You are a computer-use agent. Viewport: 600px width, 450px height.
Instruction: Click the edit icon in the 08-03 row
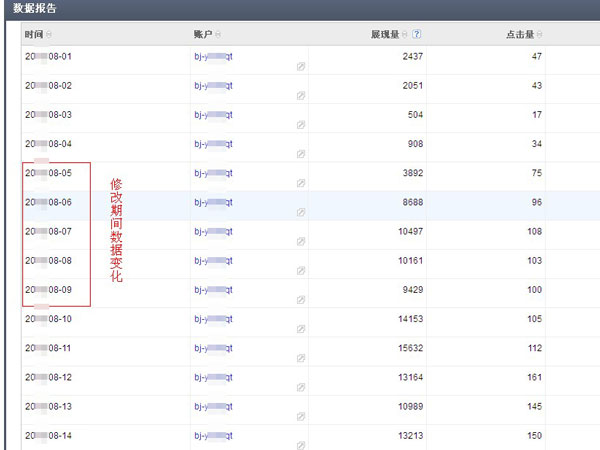[x=301, y=125]
